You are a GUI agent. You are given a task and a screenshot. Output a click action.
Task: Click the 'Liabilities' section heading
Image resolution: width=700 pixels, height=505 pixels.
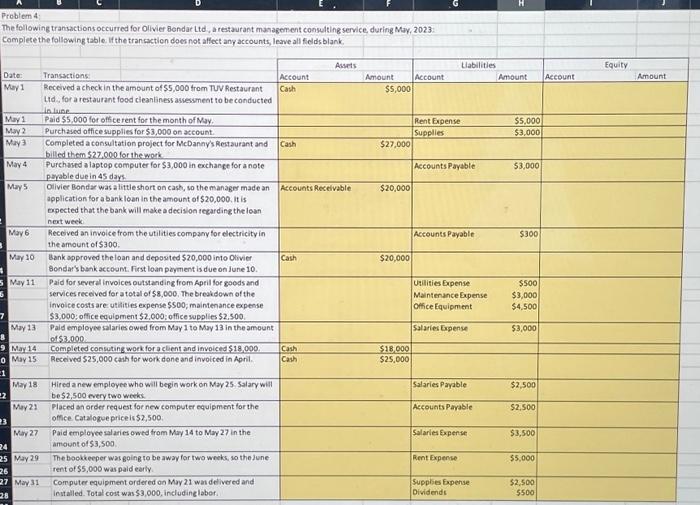(x=478, y=65)
